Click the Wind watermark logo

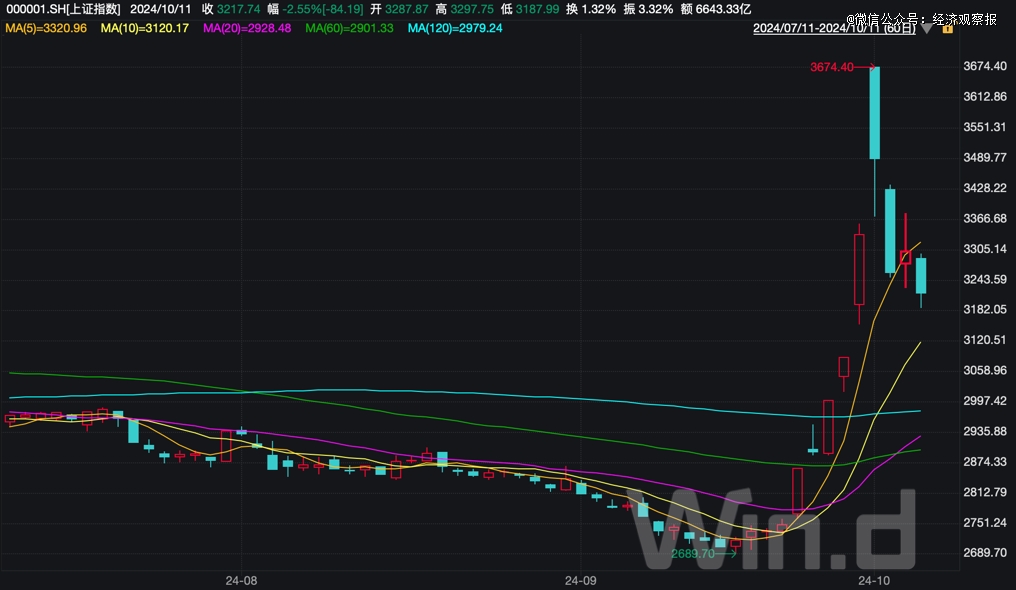coord(790,525)
